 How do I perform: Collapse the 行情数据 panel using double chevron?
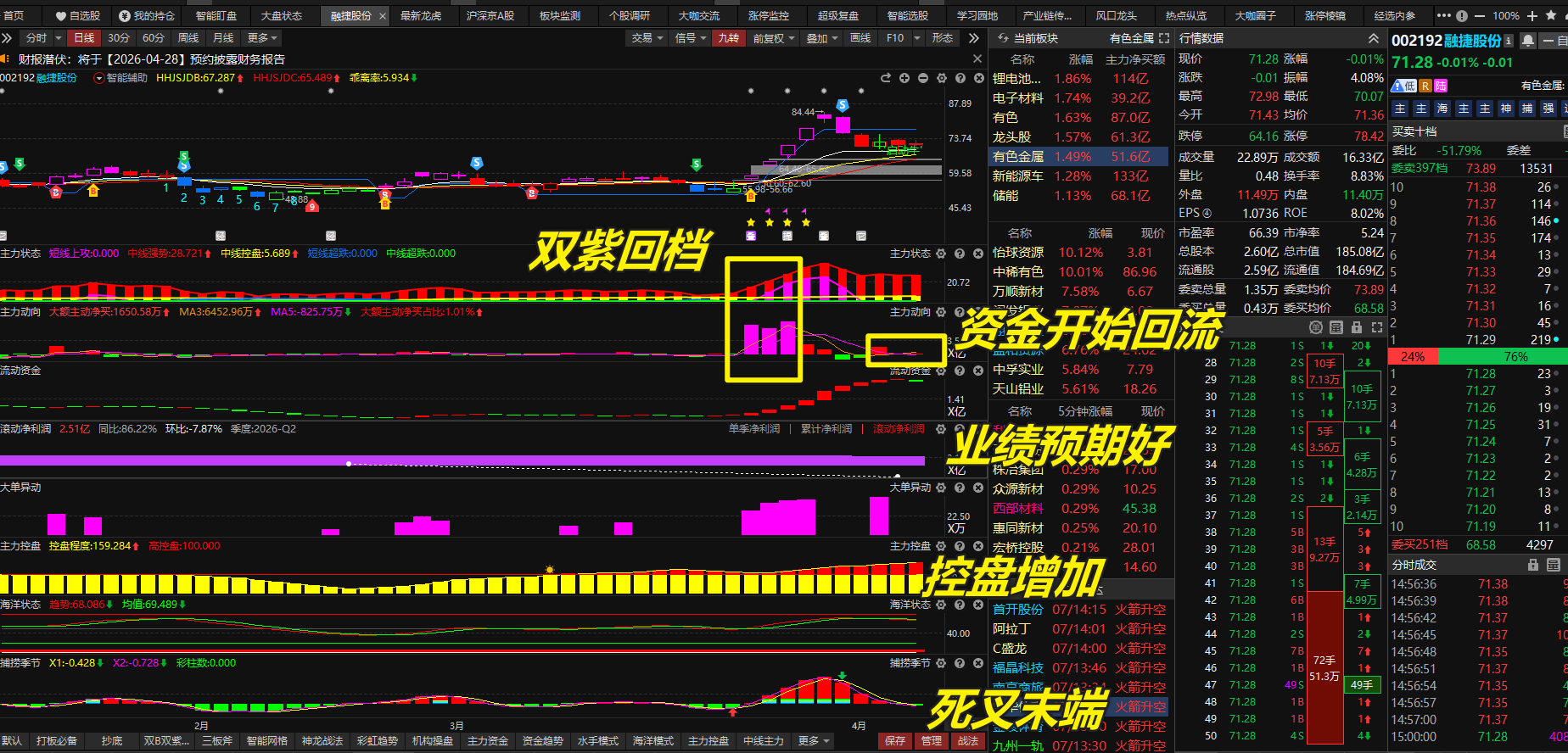tap(1374, 38)
